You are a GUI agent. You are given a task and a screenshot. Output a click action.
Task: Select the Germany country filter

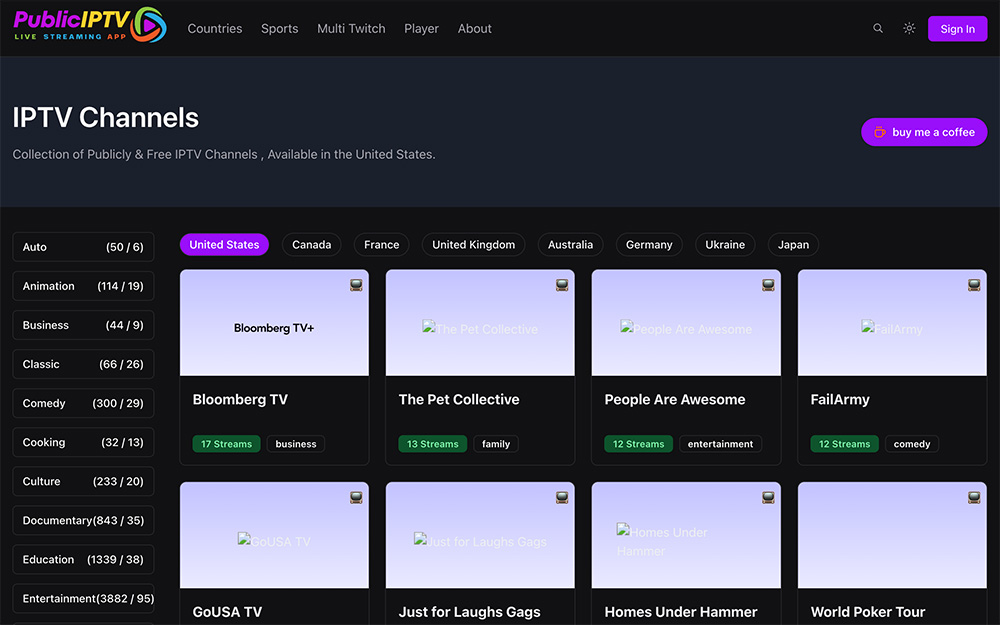click(x=649, y=245)
